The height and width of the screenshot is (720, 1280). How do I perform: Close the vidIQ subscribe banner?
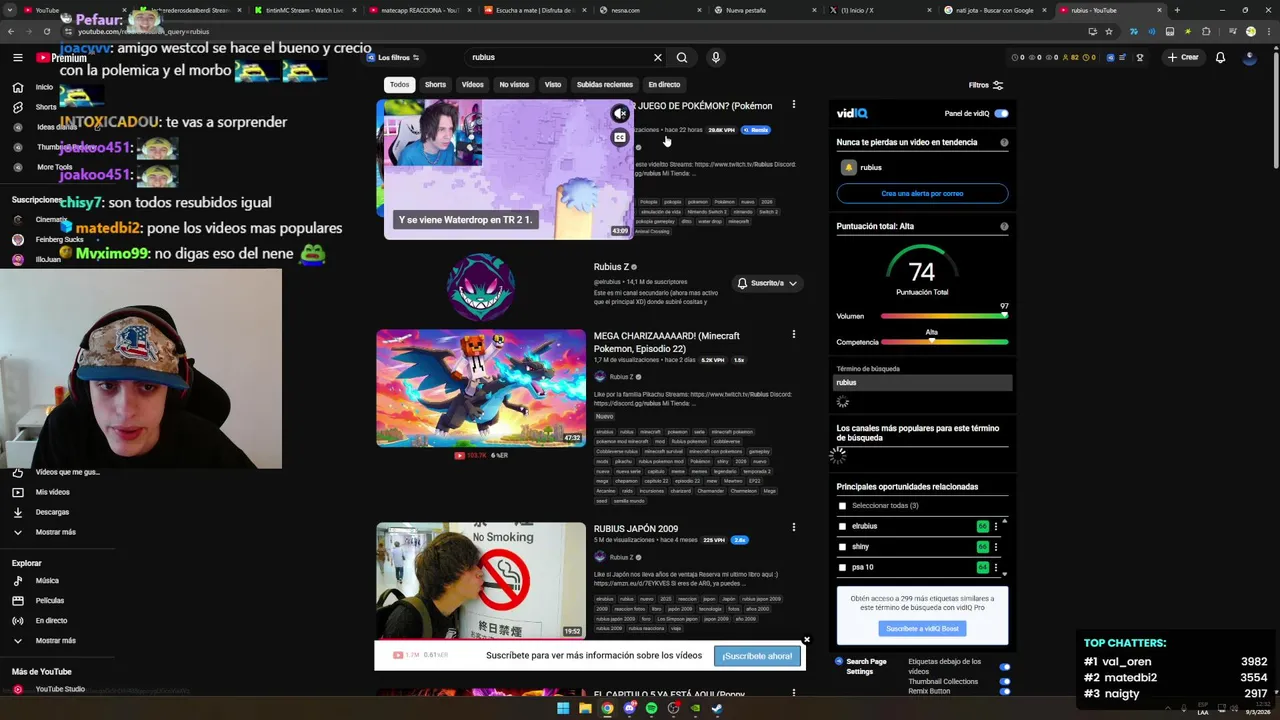tap(806, 640)
